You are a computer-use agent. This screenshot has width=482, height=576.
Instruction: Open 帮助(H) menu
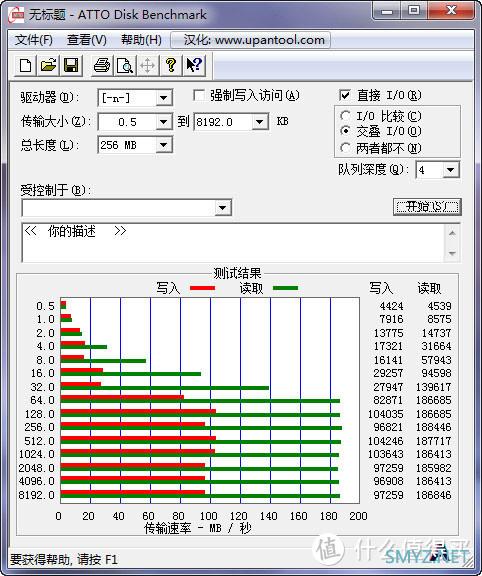click(x=141, y=40)
